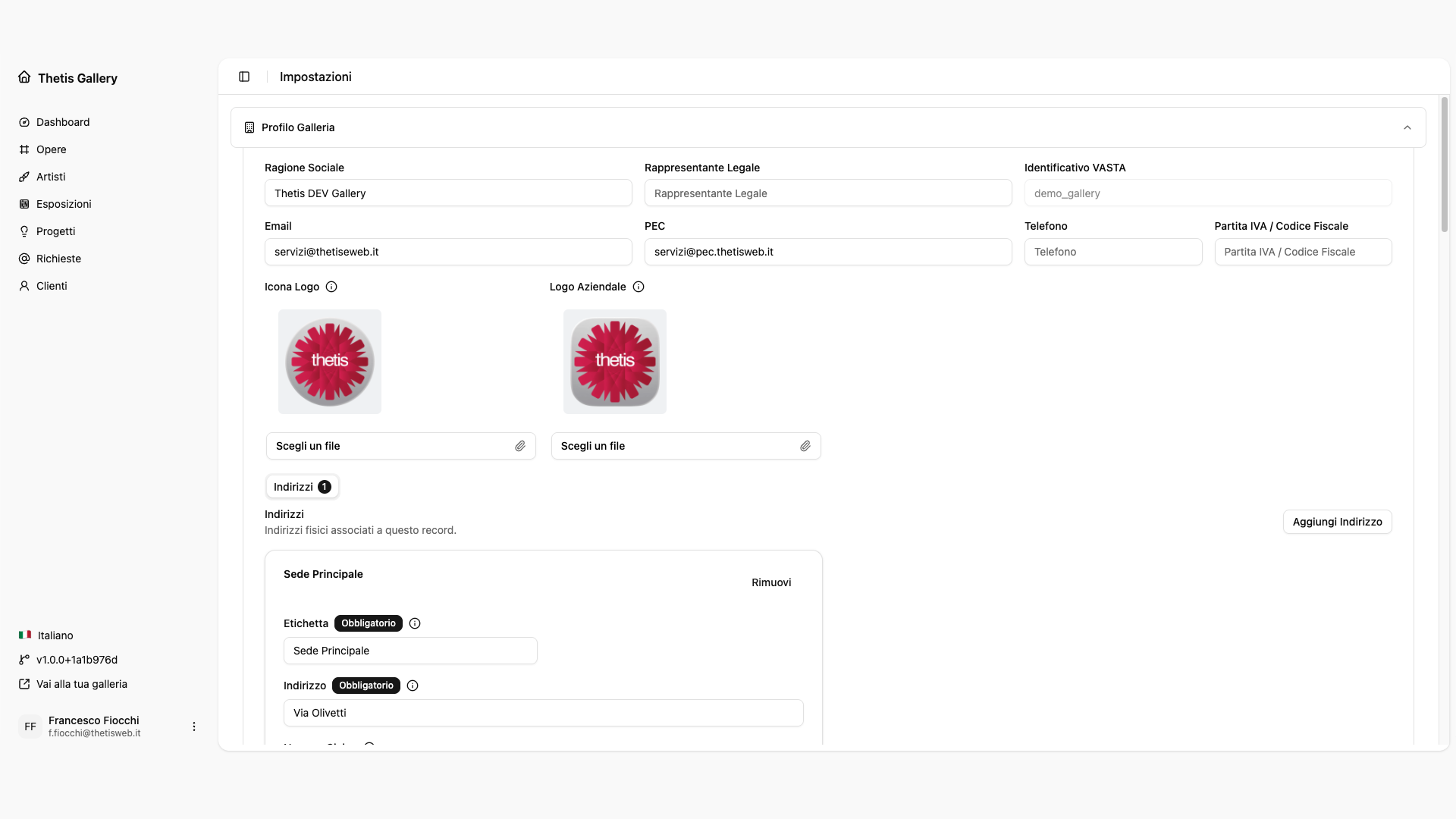Click the Francesco Fiocchi user name
The height and width of the screenshot is (819, 1456).
point(94,720)
